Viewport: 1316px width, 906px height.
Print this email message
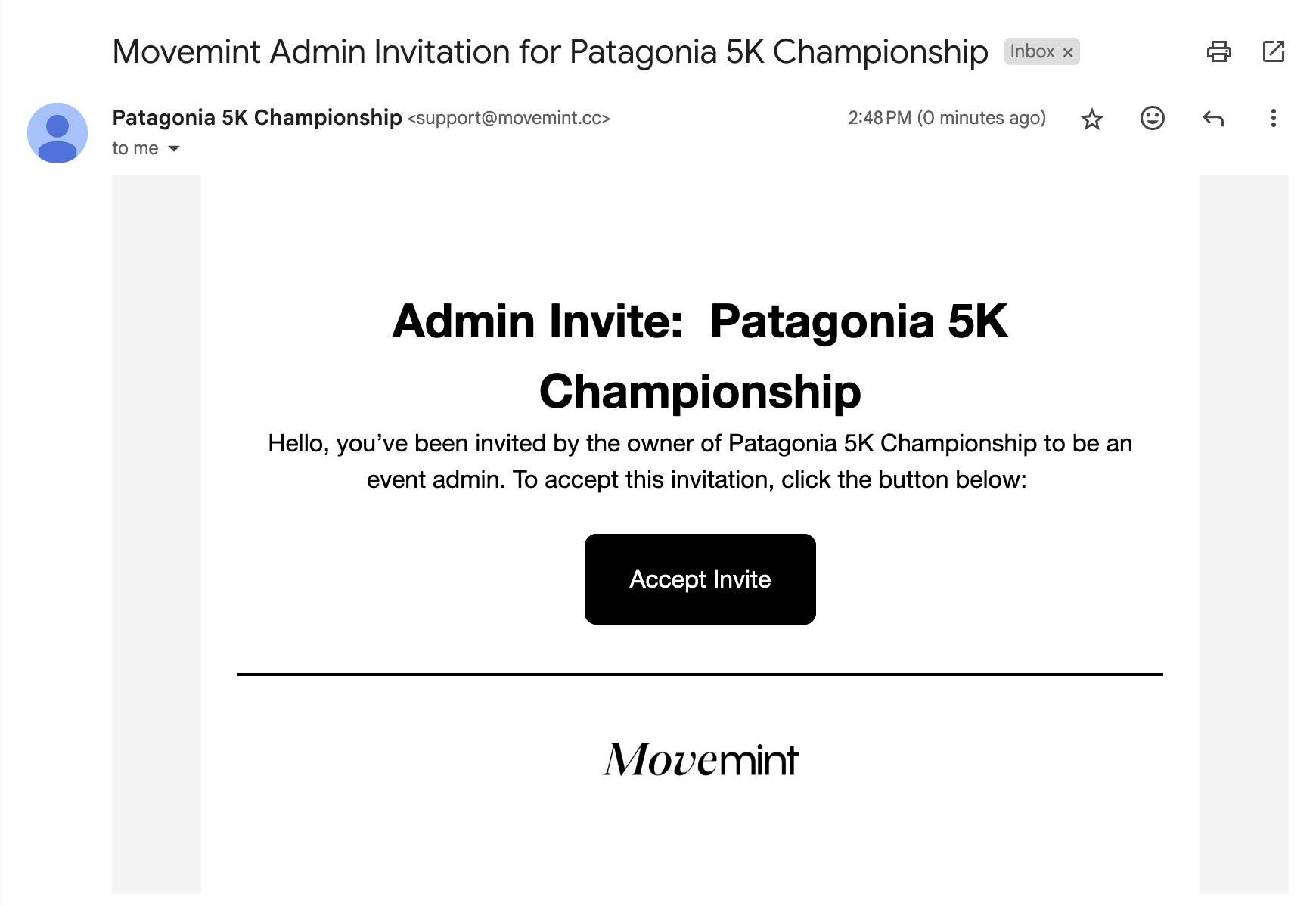[1218, 51]
